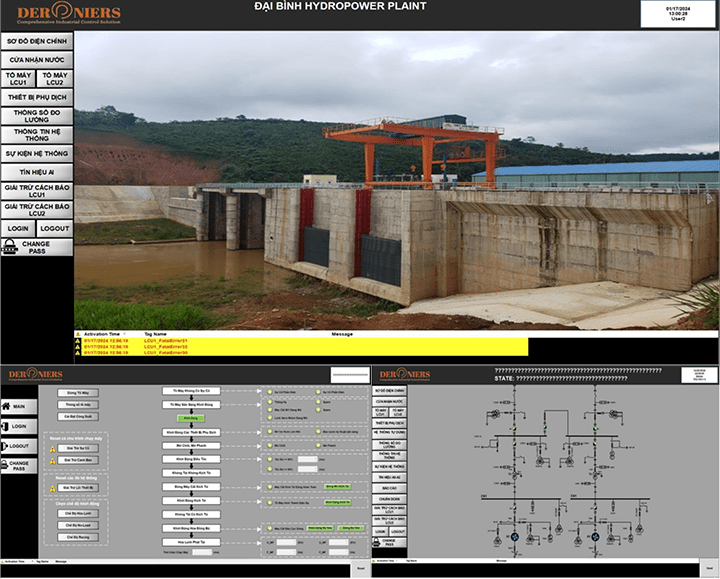Click the date and user box at top right
The image size is (720, 579).
pos(678,12)
